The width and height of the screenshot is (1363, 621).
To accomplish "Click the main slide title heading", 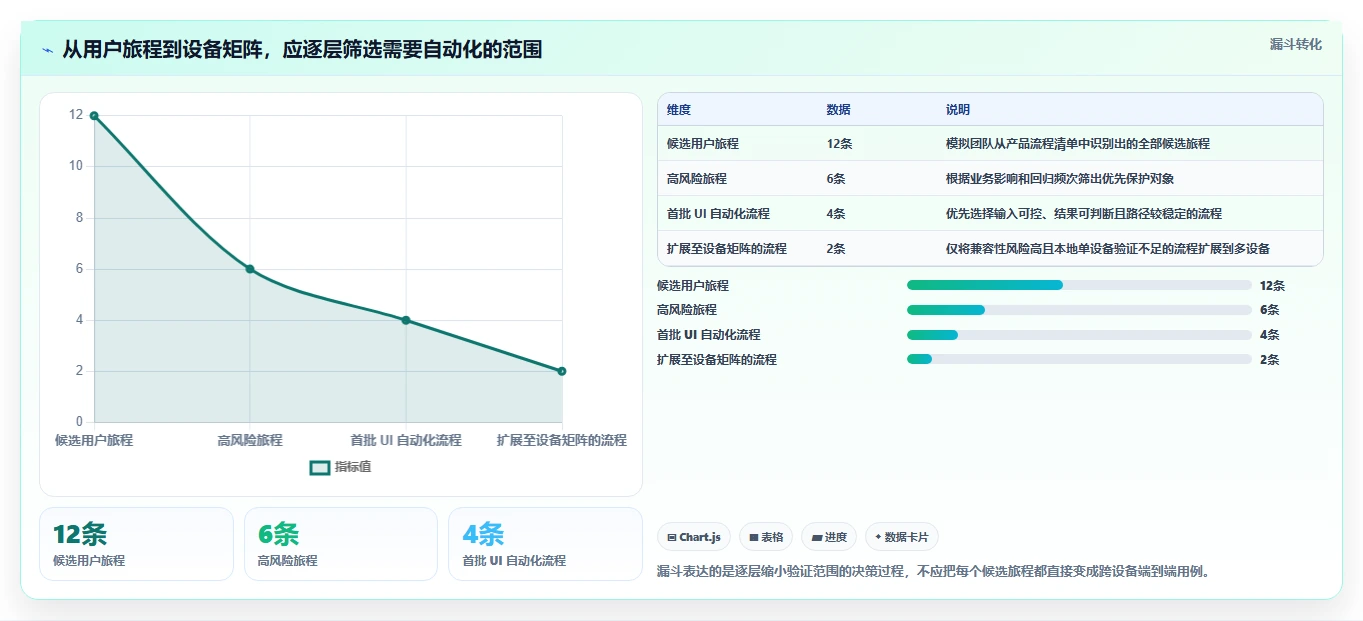I will tap(302, 50).
